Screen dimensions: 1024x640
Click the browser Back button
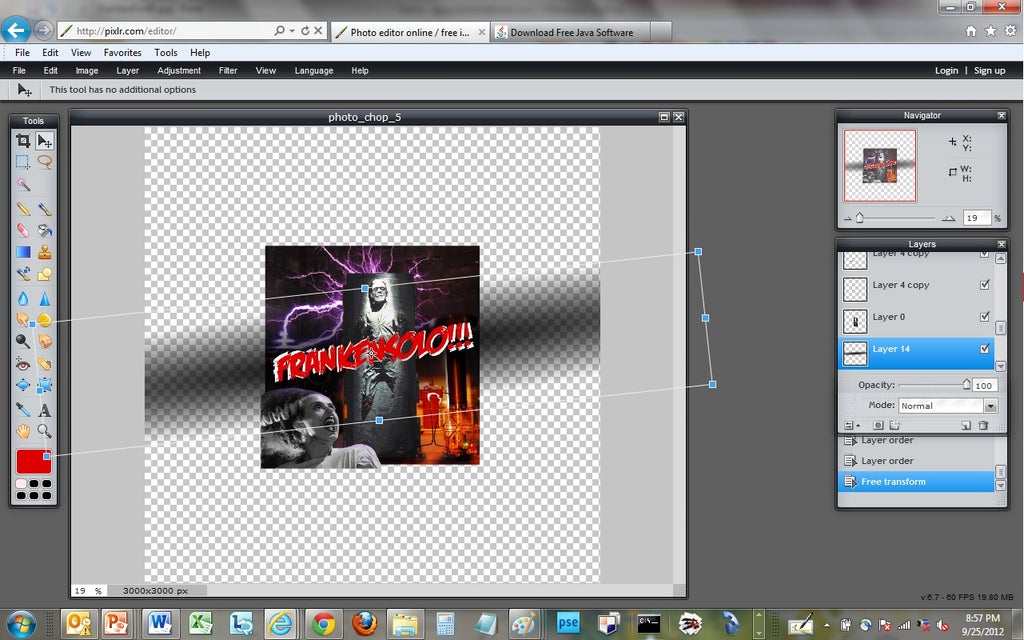tap(16, 30)
